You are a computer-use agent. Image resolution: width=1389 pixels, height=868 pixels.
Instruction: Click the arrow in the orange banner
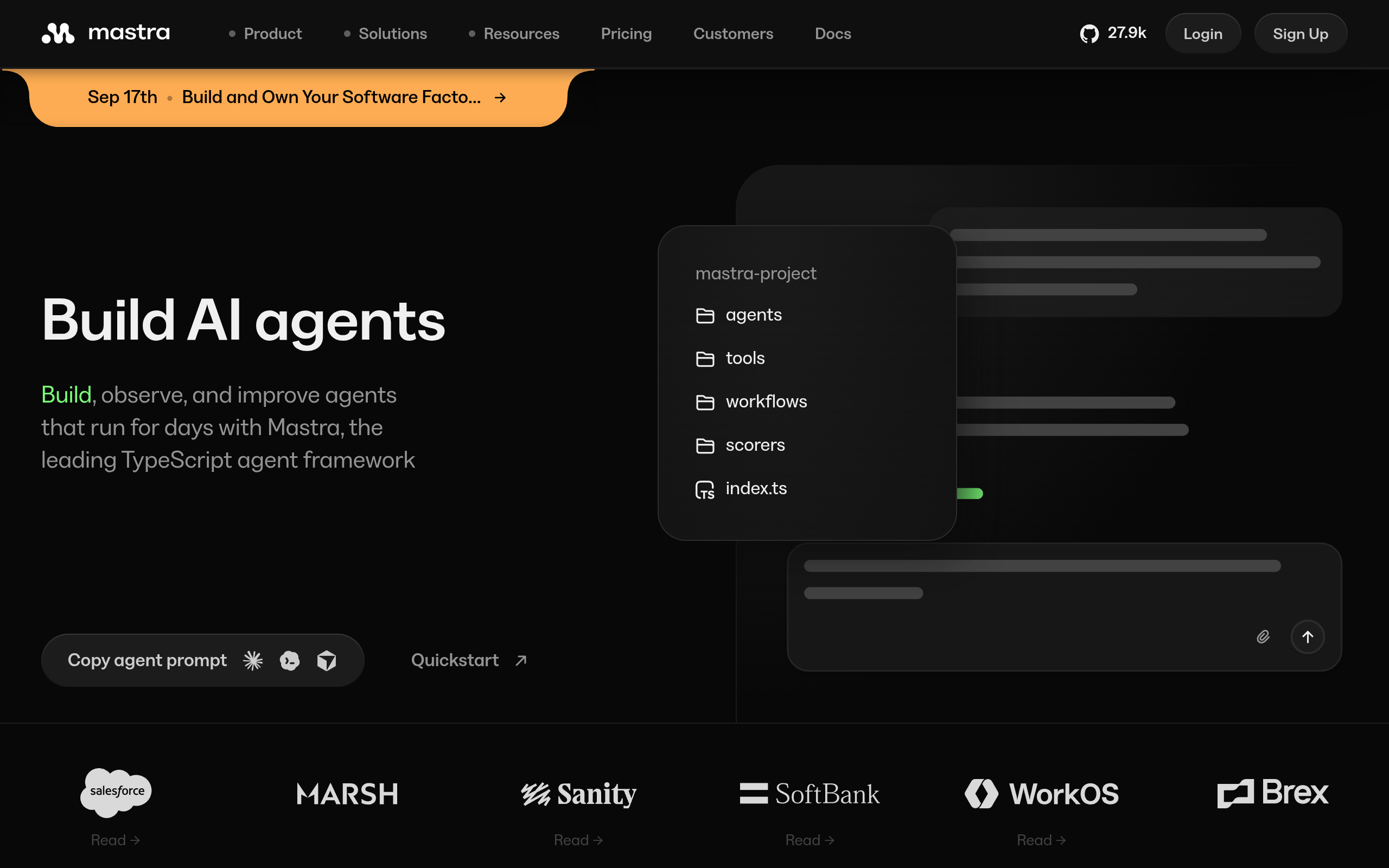(x=500, y=98)
